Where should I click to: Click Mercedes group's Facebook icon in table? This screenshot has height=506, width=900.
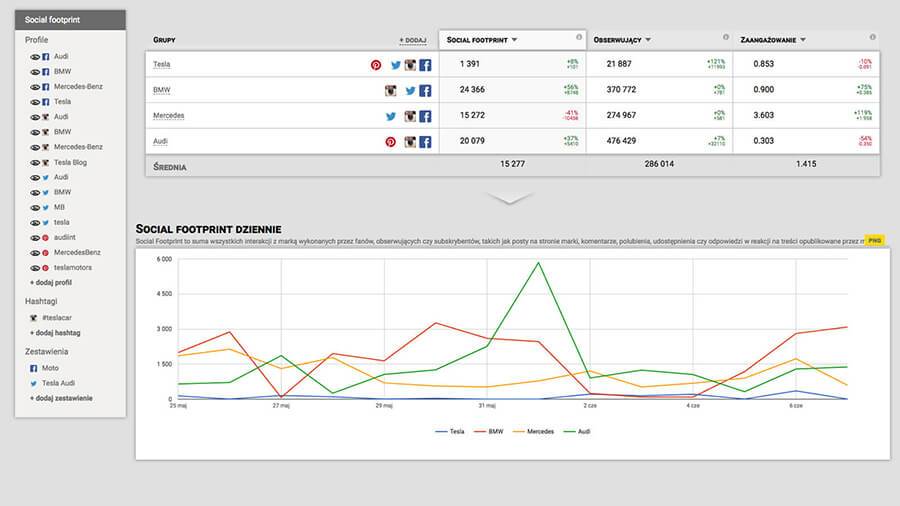tap(425, 116)
